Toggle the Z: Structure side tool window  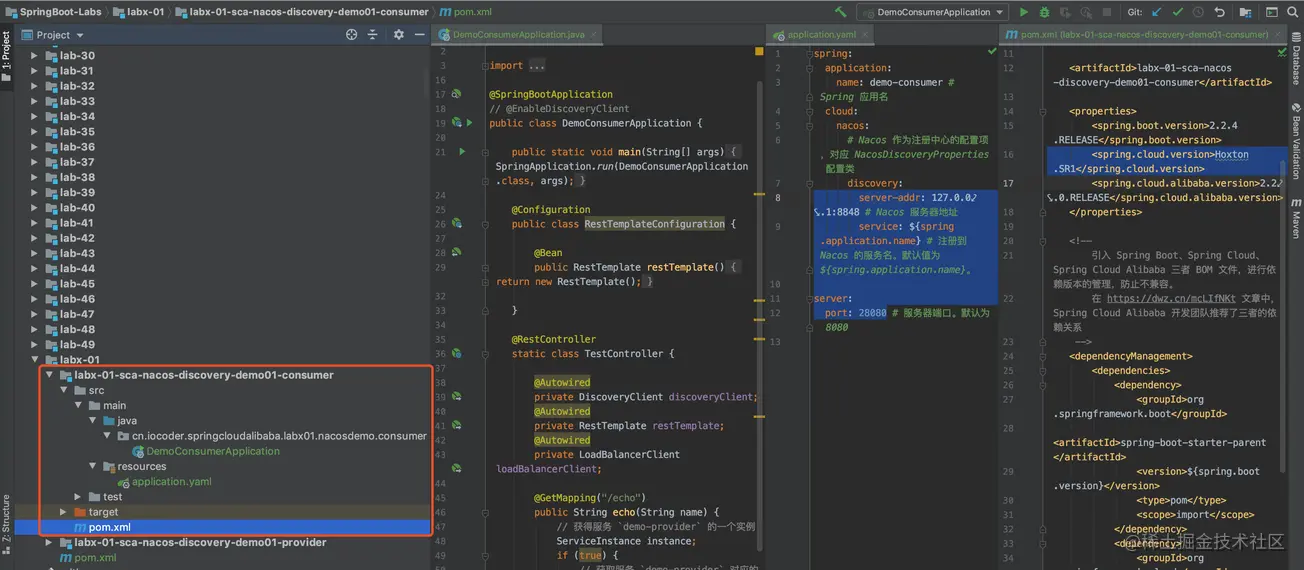click(x=6, y=524)
